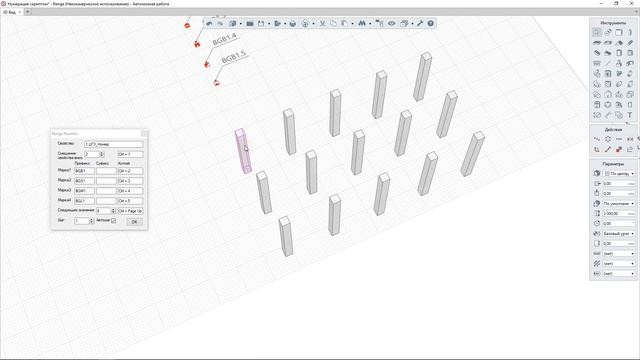
Task: Open dropdown arrow next to the paste icon
Action: pyautogui.click(x=352, y=24)
